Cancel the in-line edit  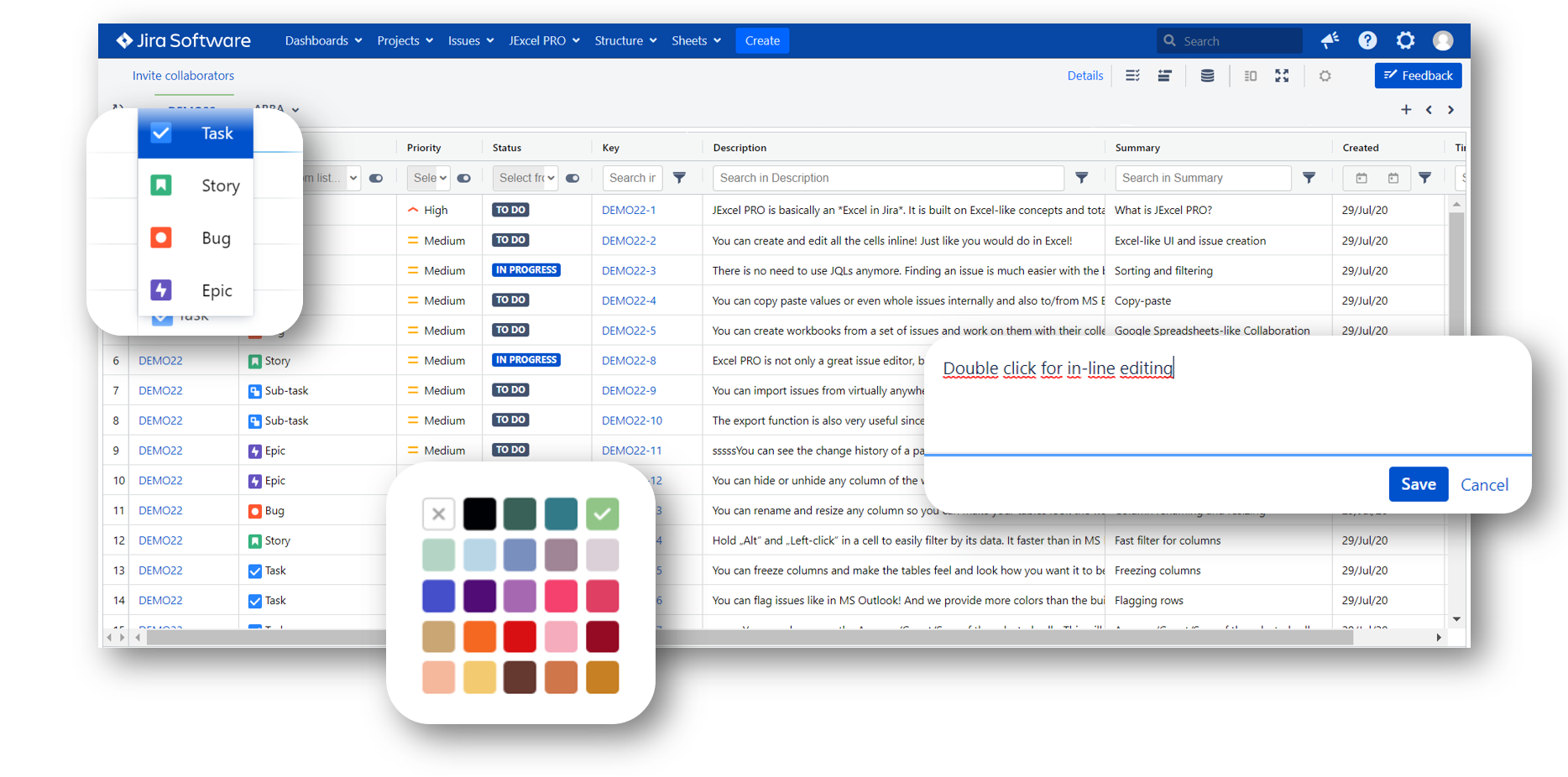1484,485
